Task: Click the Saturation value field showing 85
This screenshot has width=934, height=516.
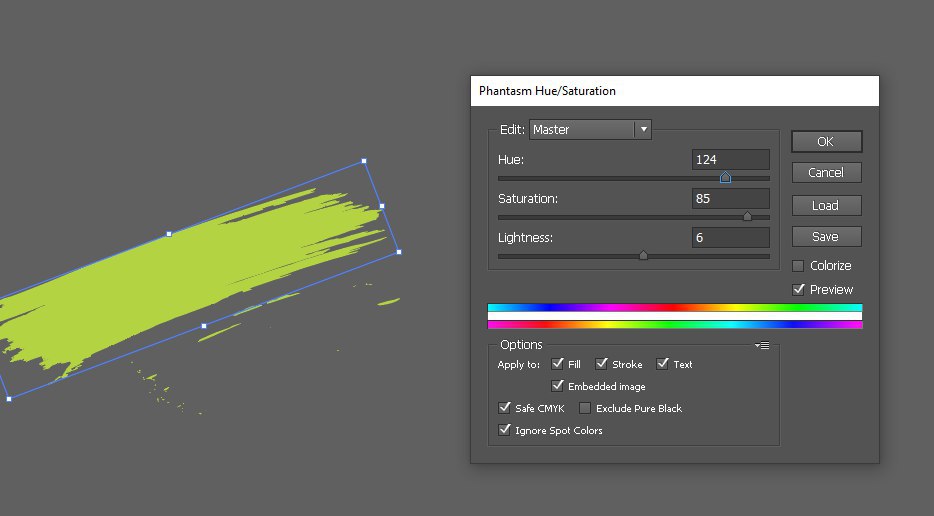Action: point(730,198)
